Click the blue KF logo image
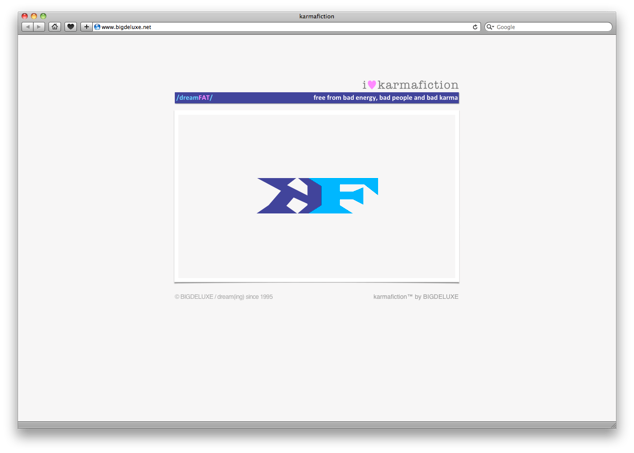Viewport: 634px width, 453px height. coord(317,196)
